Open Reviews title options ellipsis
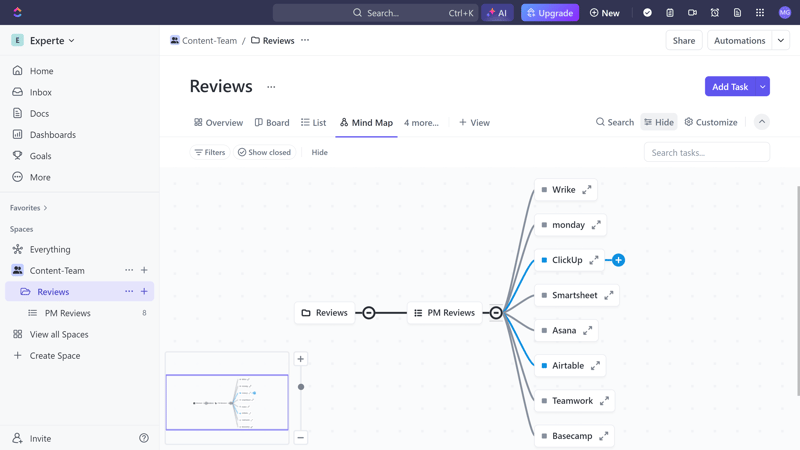This screenshot has width=800, height=450. point(271,87)
